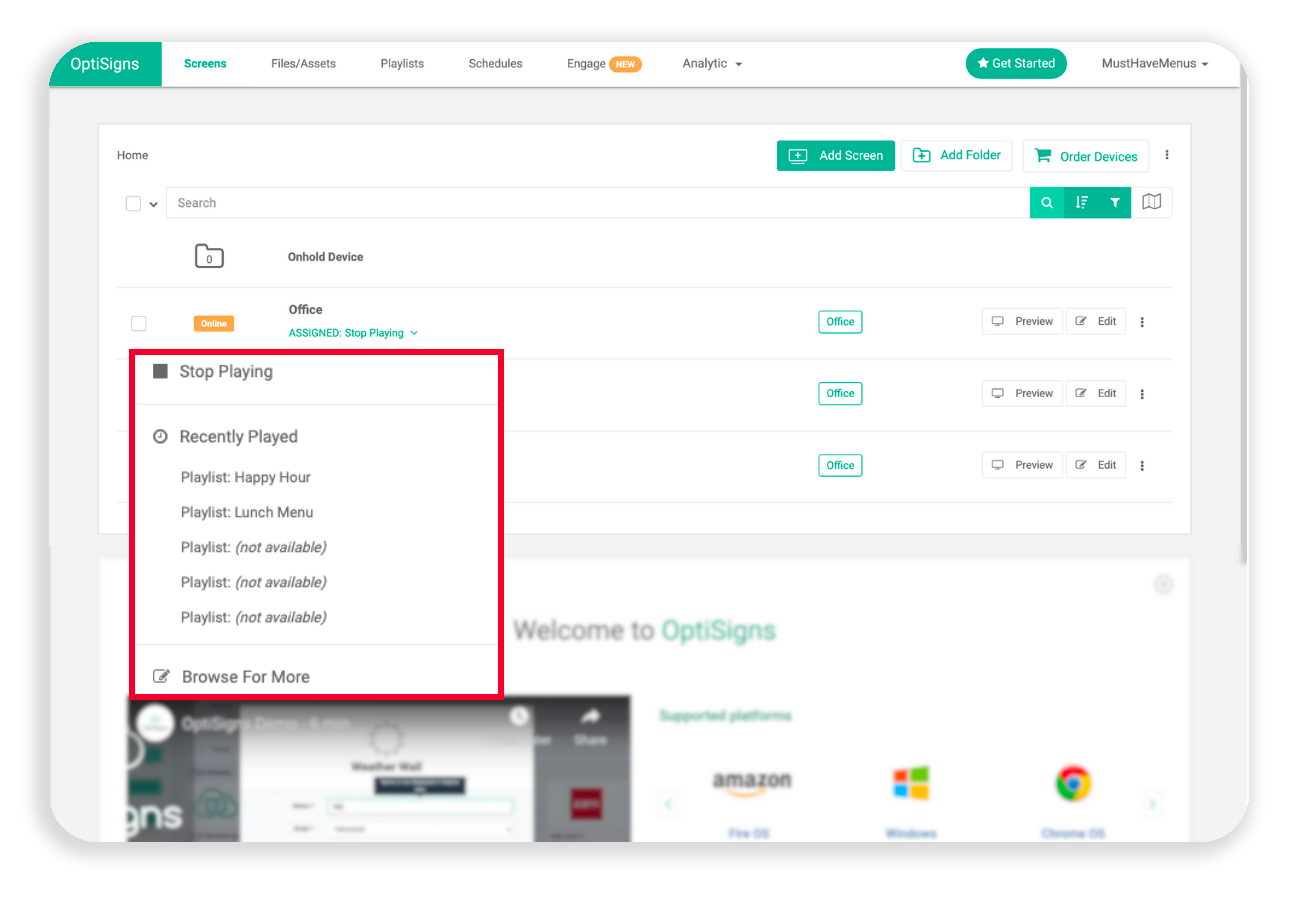
Task: Click Preview in the second screen row
Action: [1022, 393]
